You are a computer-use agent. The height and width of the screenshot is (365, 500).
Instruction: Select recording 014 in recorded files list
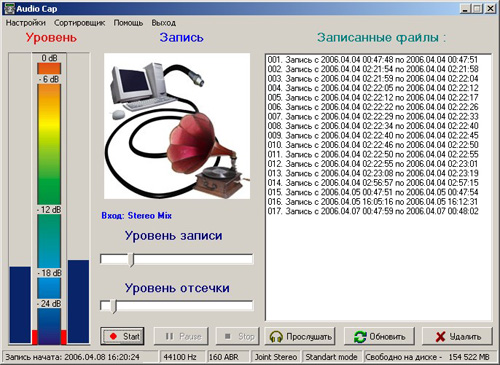pos(373,183)
